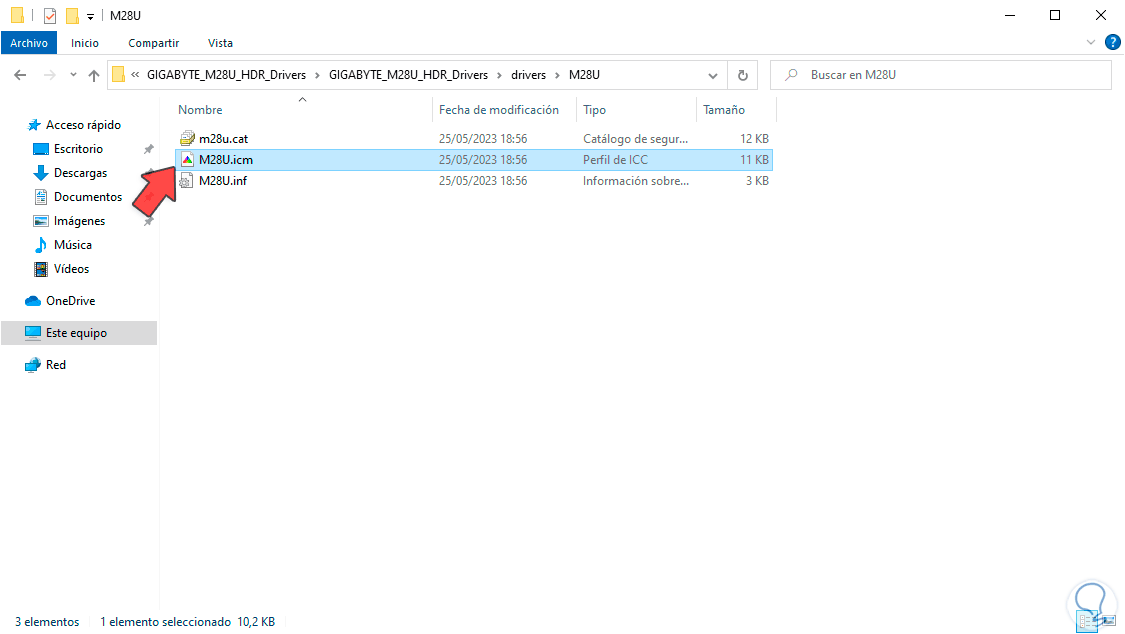Click the 25/05/2023 18:56 date of m28u.cat
Screen dimensions: 1125x634
click(483, 138)
